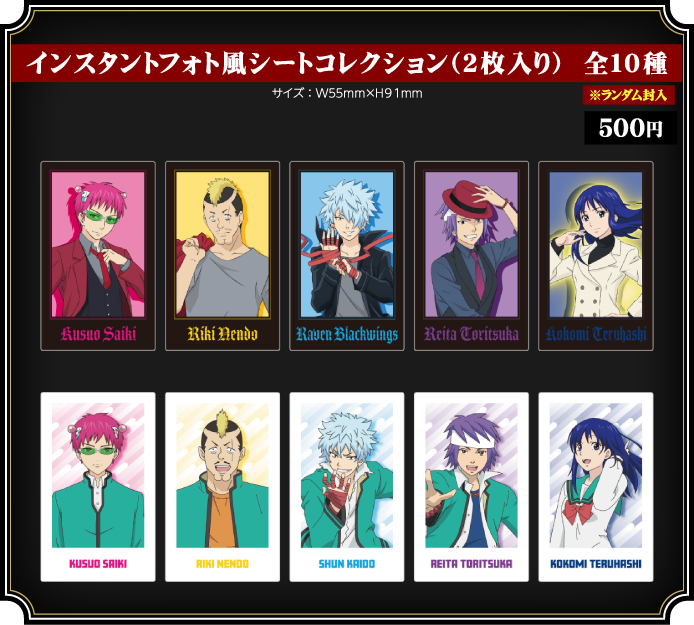Click the yellow RIKI NENDO name label
Screen dimensions: 694x625
pyautogui.click(x=222, y=564)
